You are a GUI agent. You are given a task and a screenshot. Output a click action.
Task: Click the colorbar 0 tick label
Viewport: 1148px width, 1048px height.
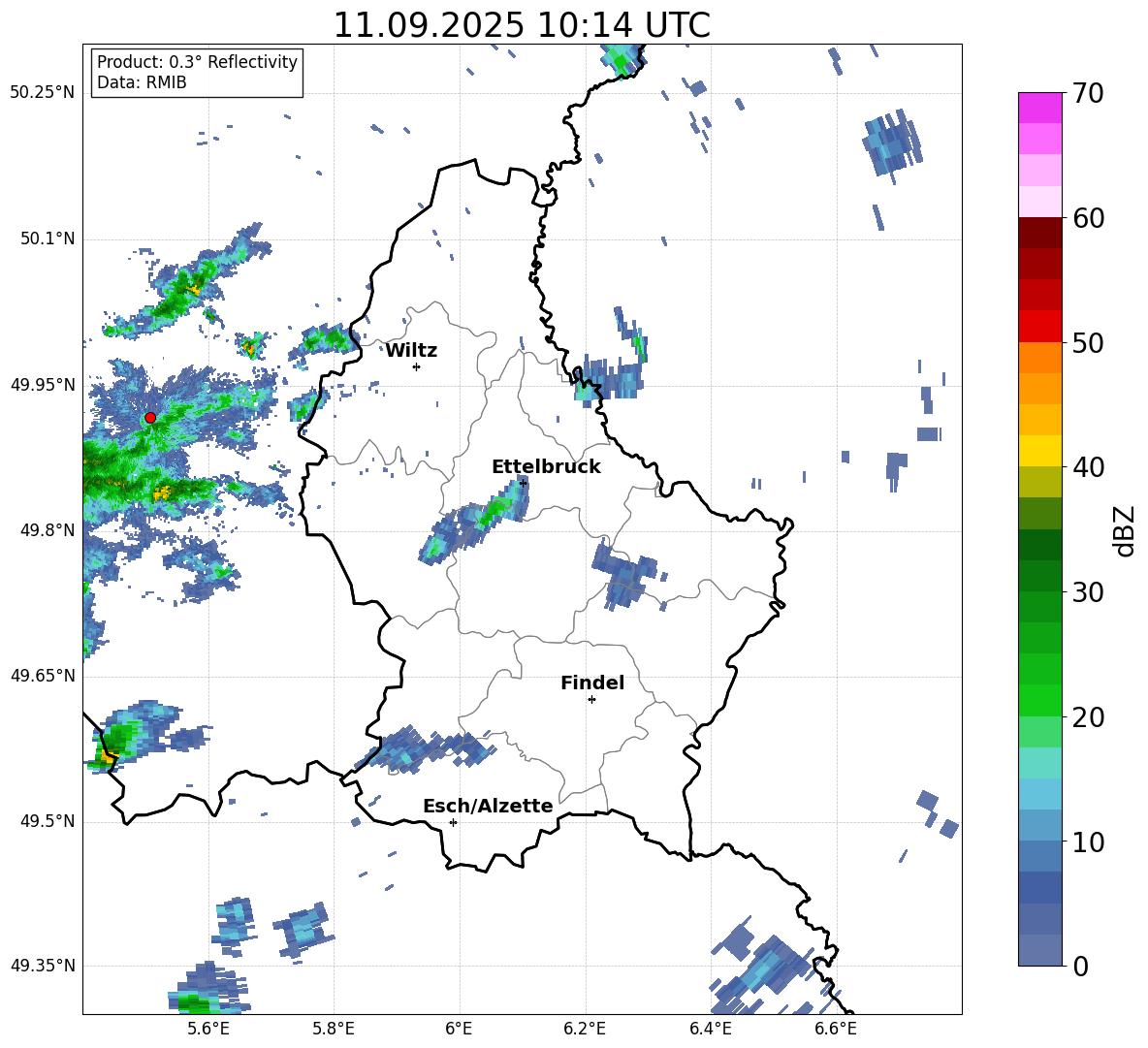point(1080,966)
